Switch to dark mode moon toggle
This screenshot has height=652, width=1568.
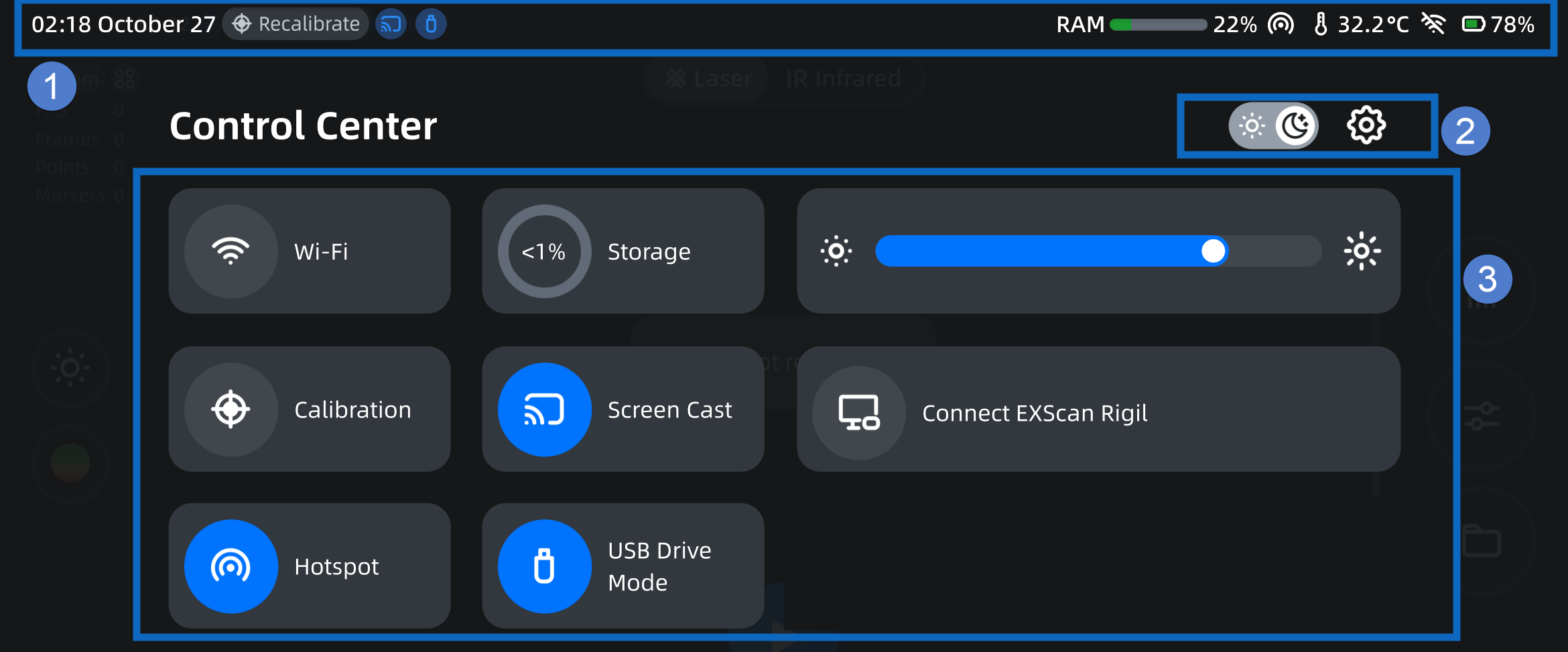tap(1295, 125)
